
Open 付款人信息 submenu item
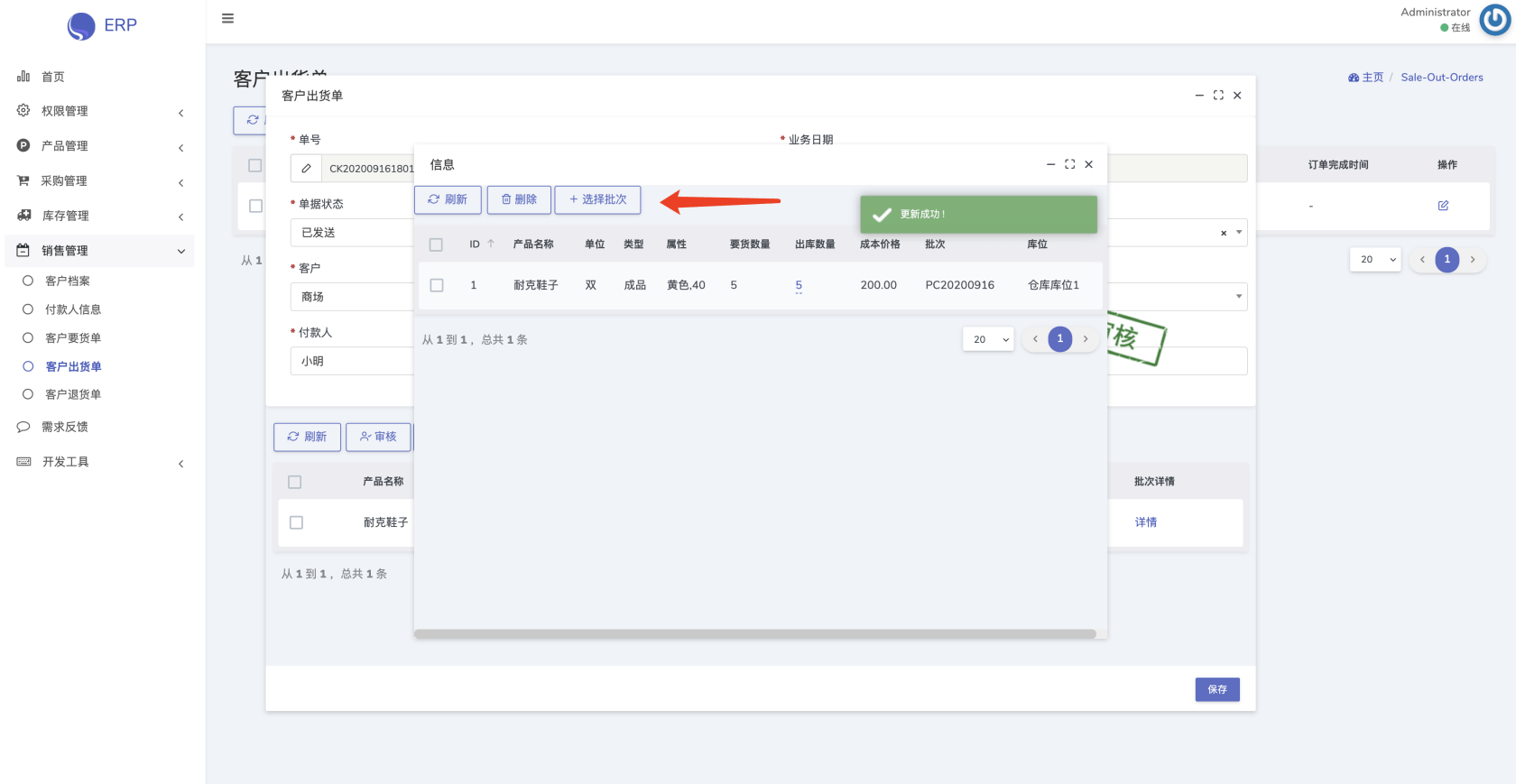pyautogui.click(x=73, y=309)
